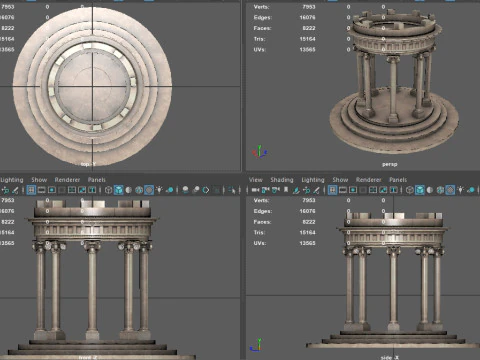The image size is (480, 360).
Task: Click 'Verts:' label in persp view
Action: coord(261,7)
